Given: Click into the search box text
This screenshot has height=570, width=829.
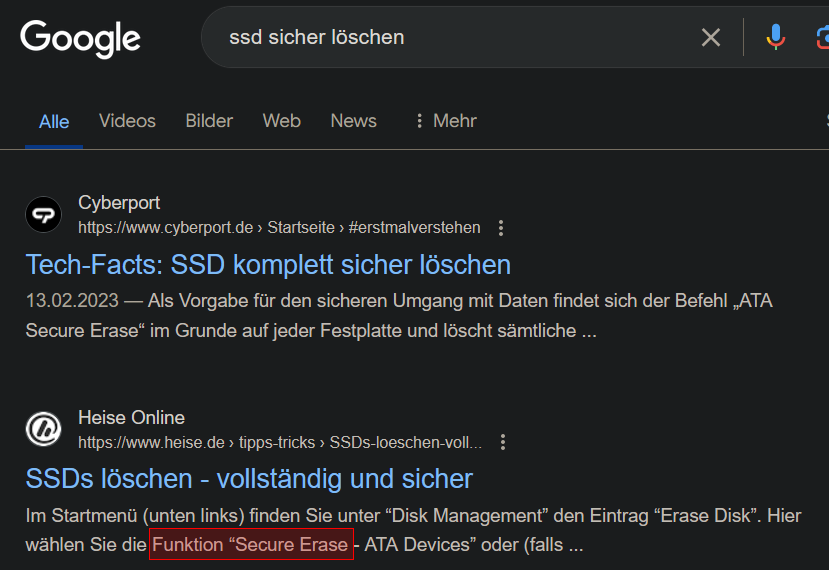Looking at the screenshot, I should coord(317,37).
